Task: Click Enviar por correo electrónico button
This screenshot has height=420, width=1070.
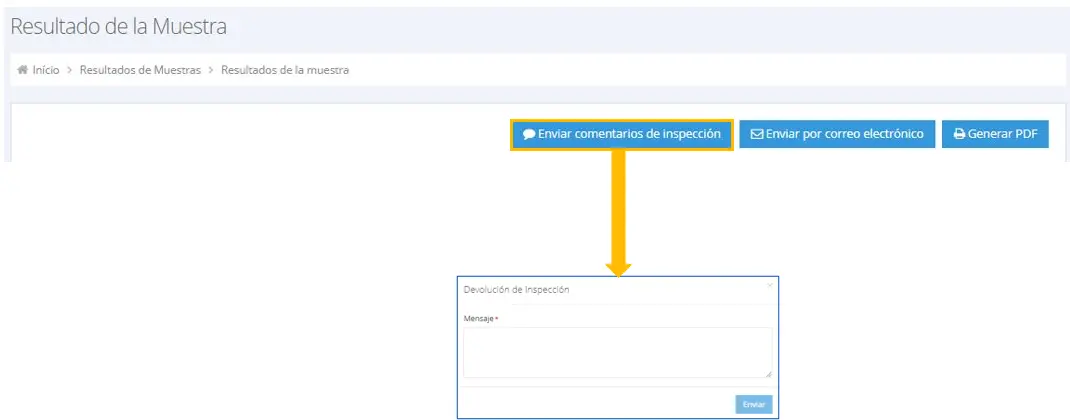Action: (837, 135)
